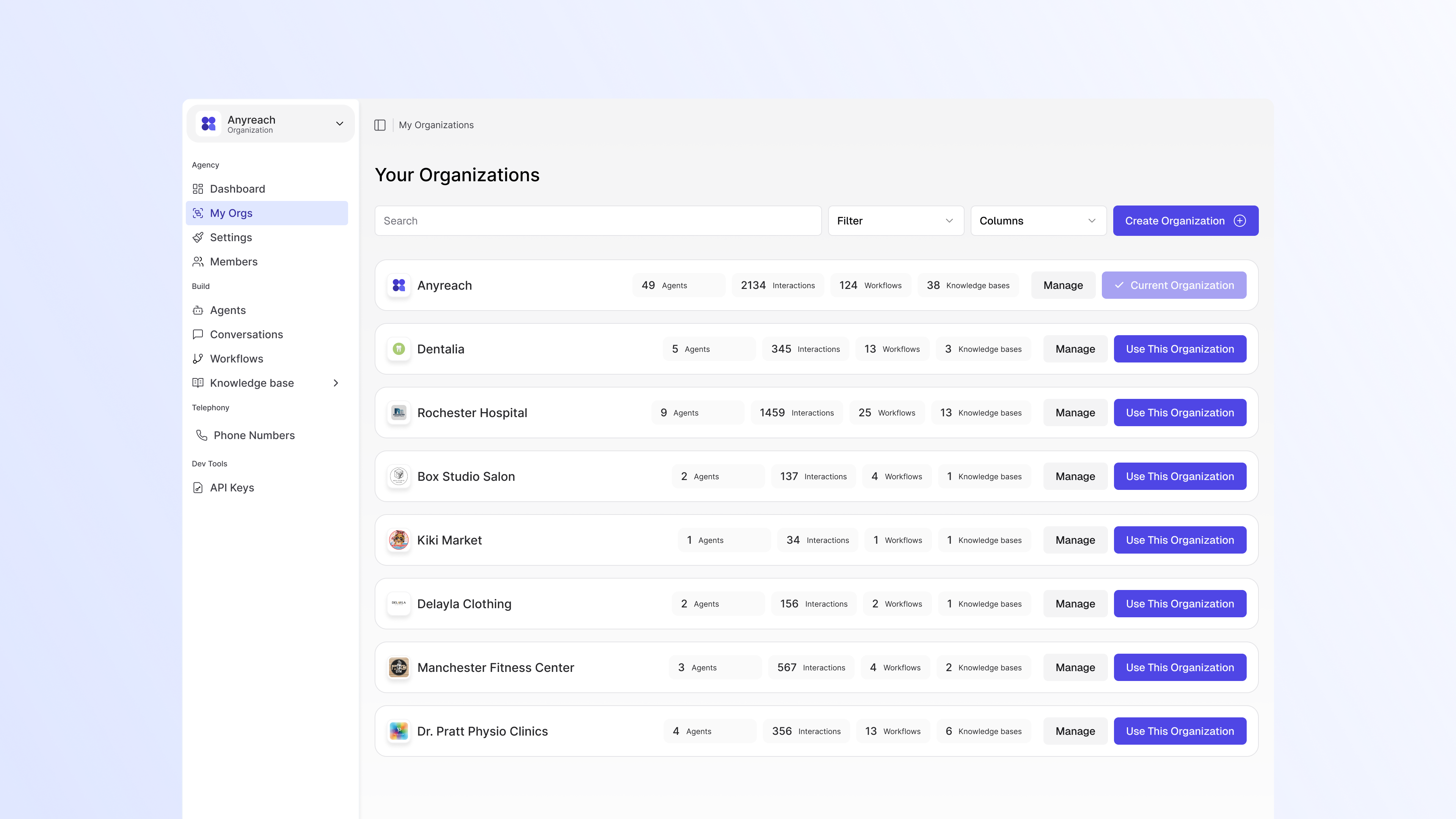Image resolution: width=1456 pixels, height=819 pixels.
Task: Open the Columns dropdown
Action: tap(1038, 220)
